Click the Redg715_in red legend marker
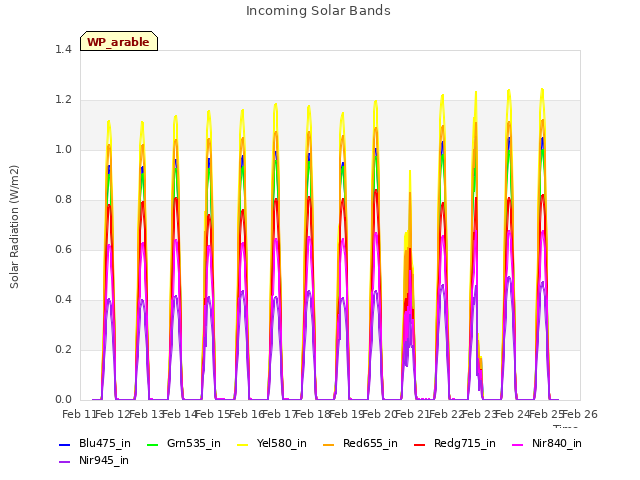Image resolution: width=640 pixels, height=480 pixels. tap(420, 444)
